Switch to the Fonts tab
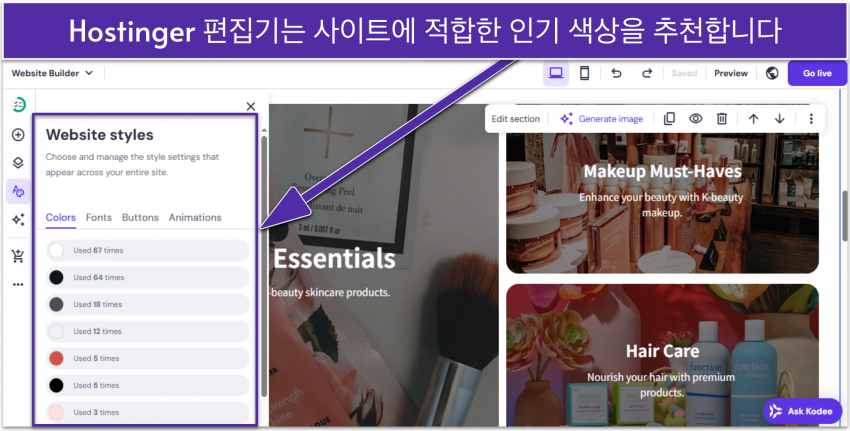This screenshot has width=850, height=431. tap(99, 217)
